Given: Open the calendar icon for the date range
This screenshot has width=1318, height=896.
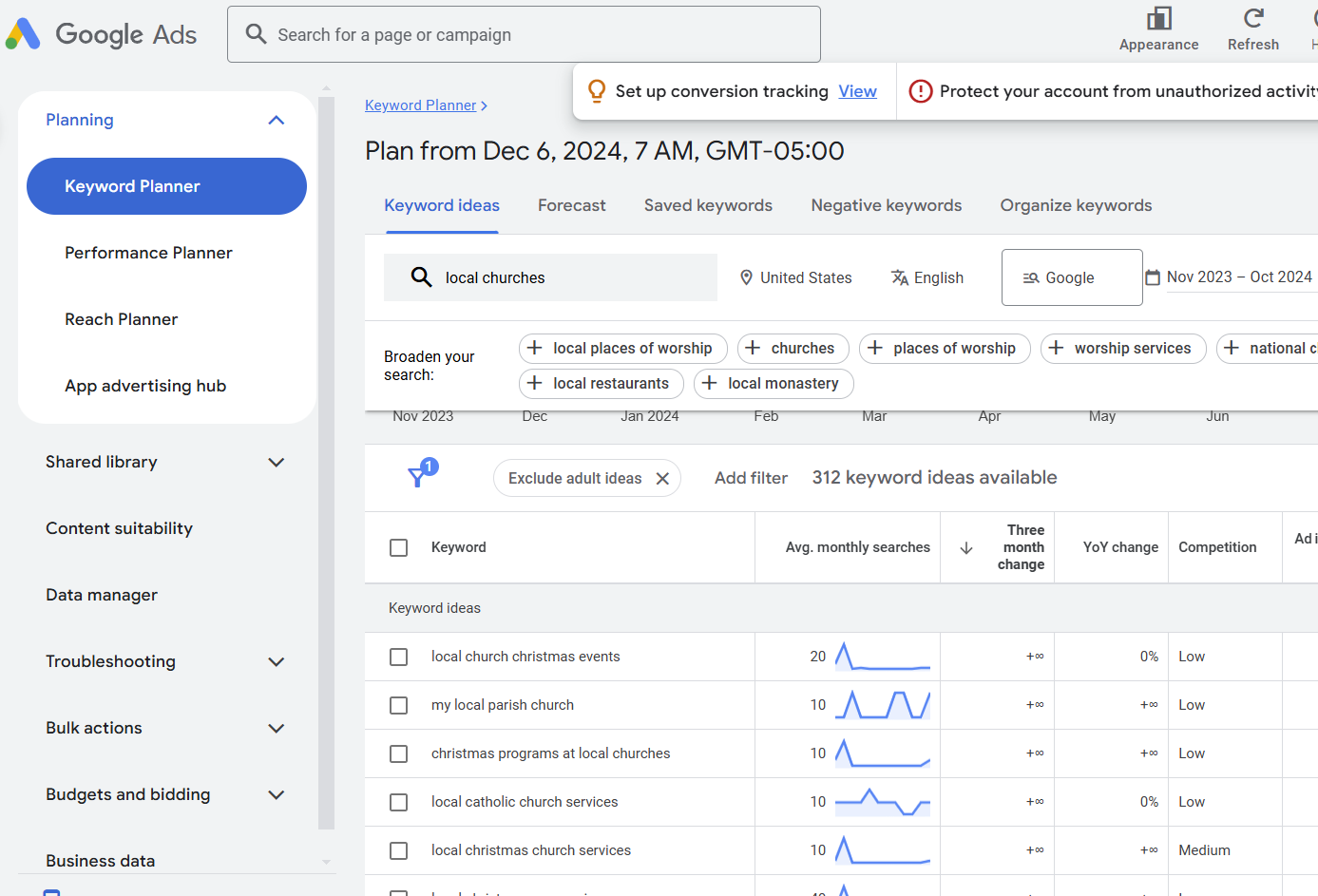Looking at the screenshot, I should tap(1154, 276).
